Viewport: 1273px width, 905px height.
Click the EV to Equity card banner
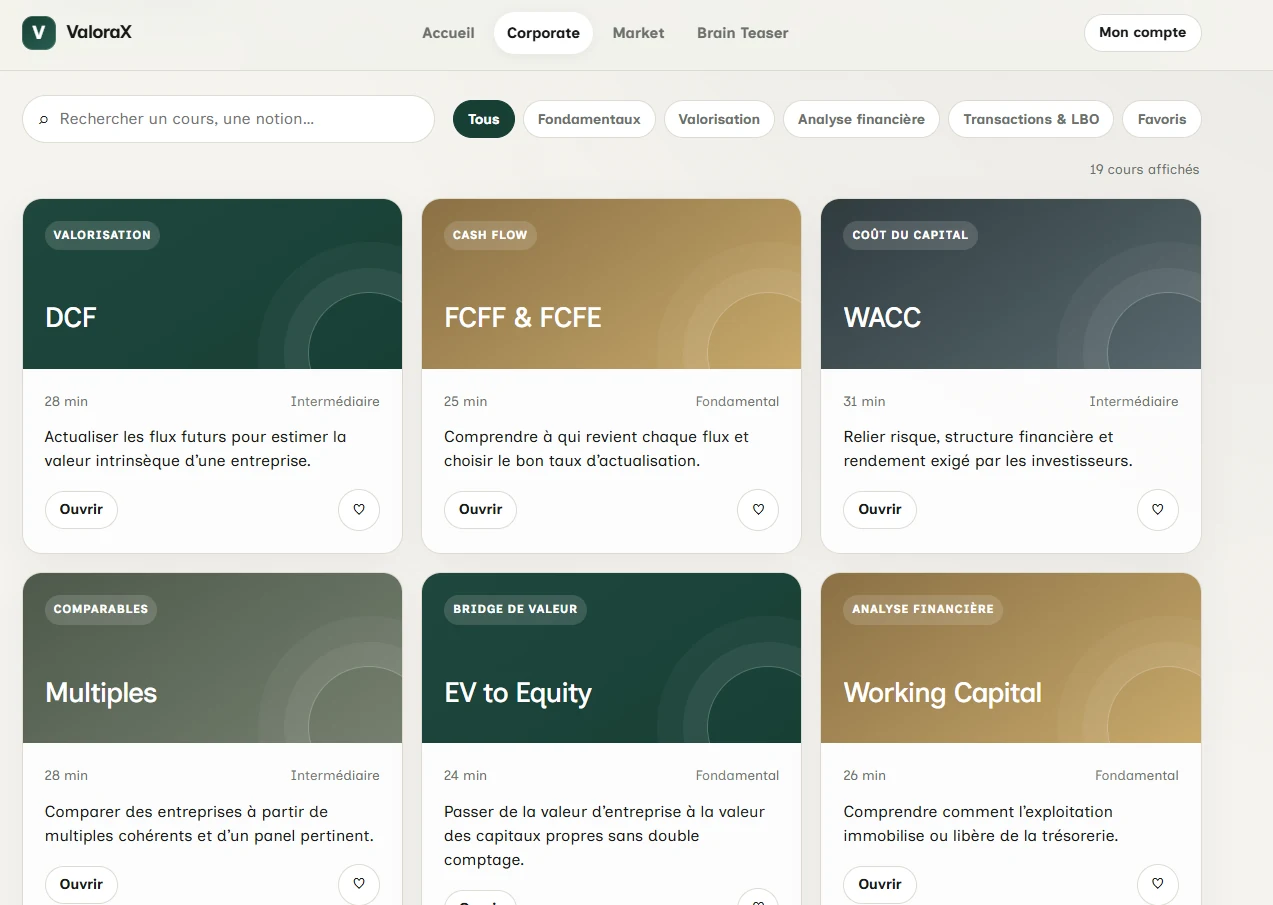pos(611,658)
